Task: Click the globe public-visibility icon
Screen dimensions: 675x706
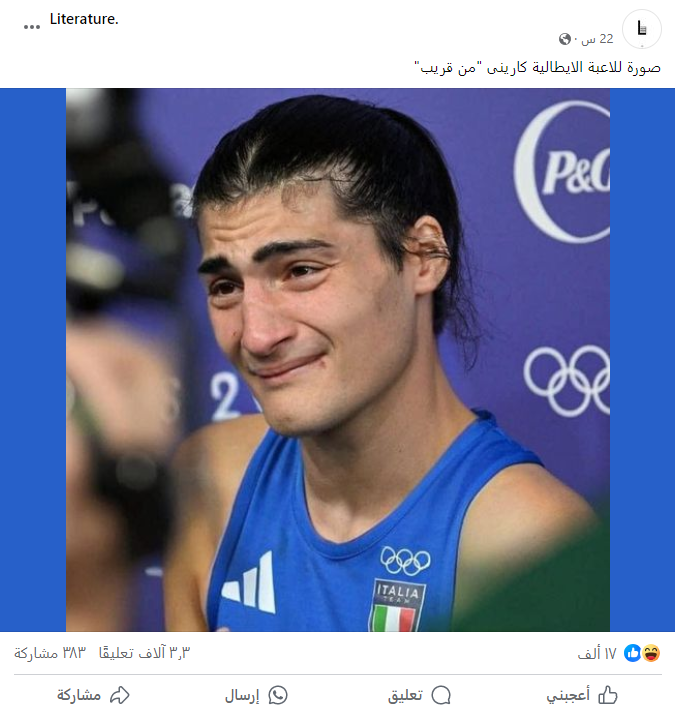Action: [x=565, y=39]
